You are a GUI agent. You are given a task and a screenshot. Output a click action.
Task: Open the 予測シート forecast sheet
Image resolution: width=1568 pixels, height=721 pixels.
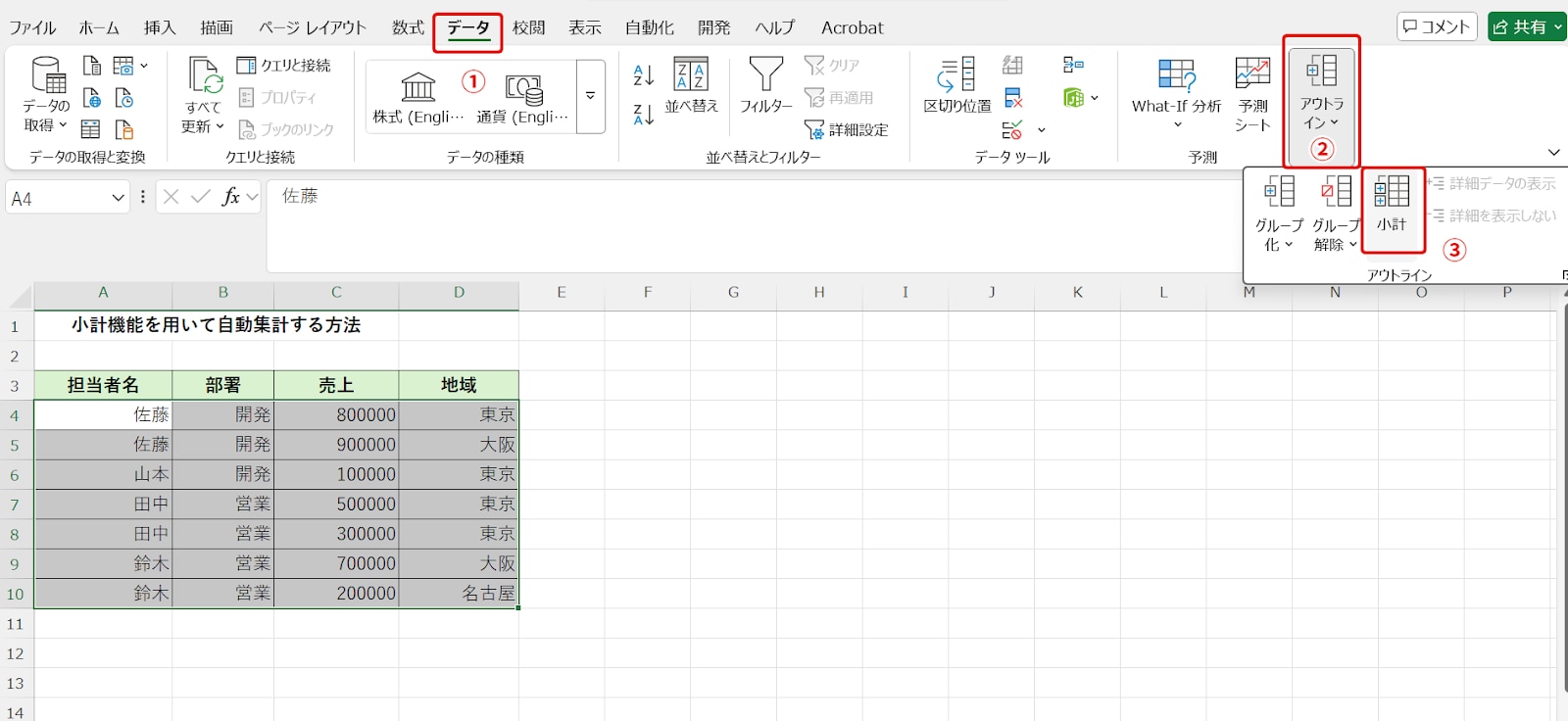1252,94
